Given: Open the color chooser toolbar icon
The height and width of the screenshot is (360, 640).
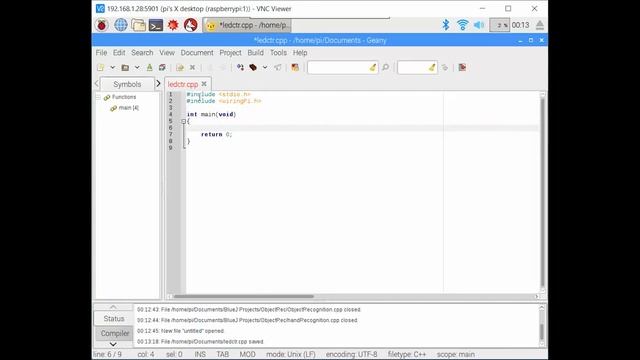Looking at the screenshot, I should (295, 68).
